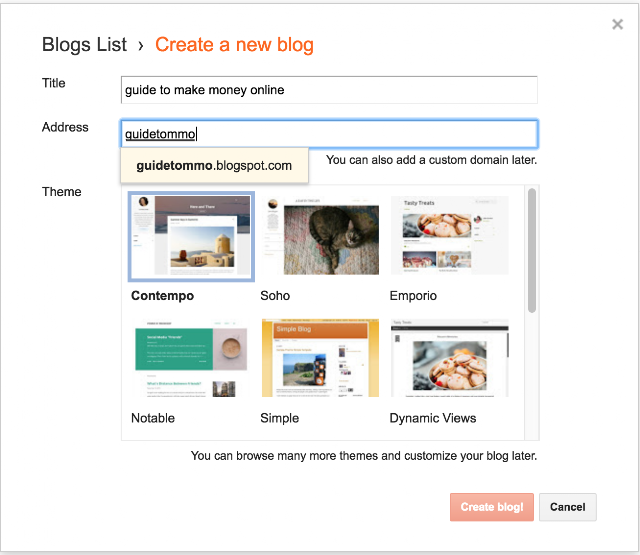Click the Notable theme label
The height and width of the screenshot is (555, 640).
(153, 418)
